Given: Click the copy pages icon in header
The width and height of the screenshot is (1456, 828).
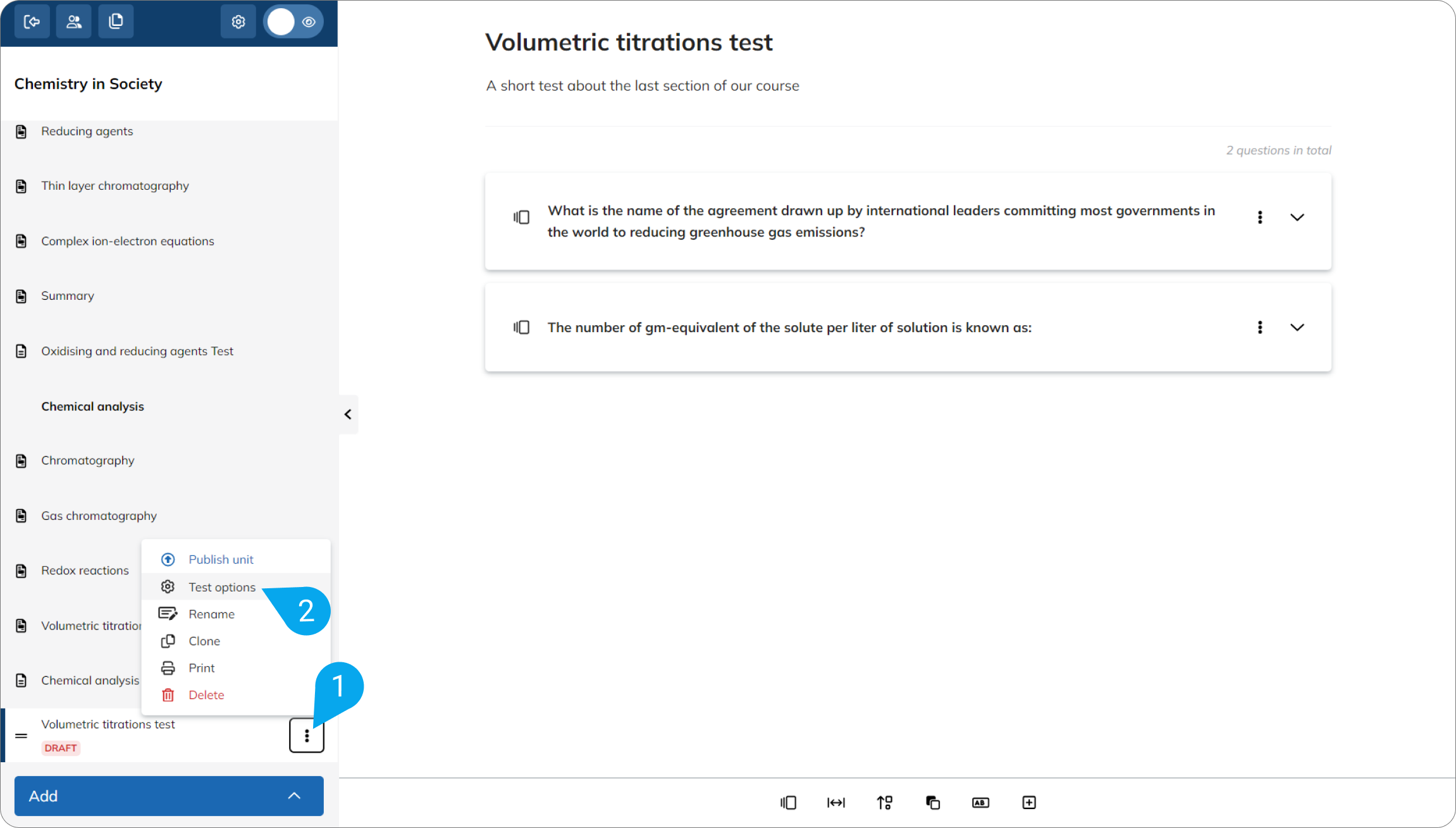Looking at the screenshot, I should (x=116, y=22).
